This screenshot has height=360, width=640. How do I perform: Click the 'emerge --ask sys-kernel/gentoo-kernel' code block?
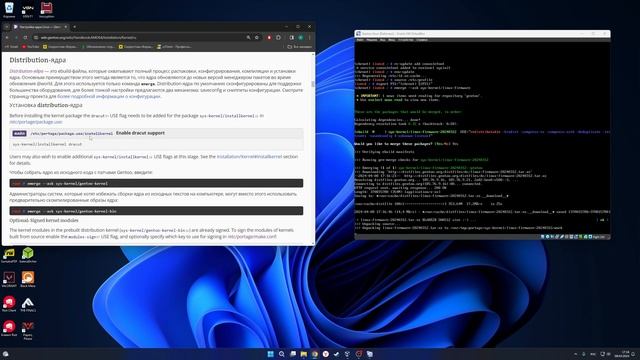click(156, 183)
